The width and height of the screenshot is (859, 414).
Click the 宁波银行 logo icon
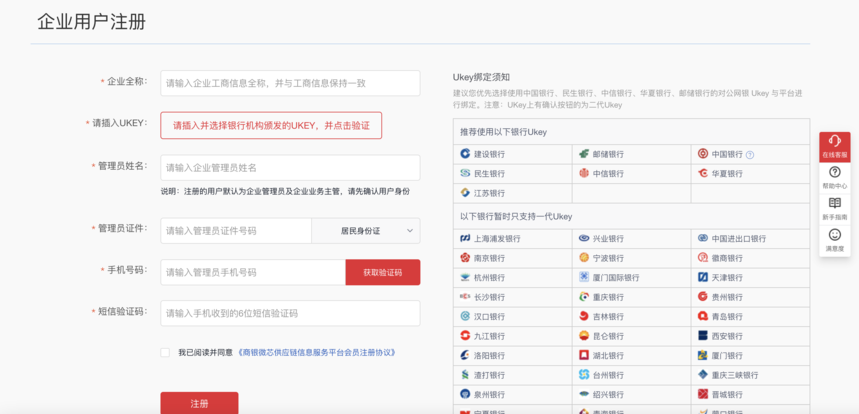coord(584,257)
